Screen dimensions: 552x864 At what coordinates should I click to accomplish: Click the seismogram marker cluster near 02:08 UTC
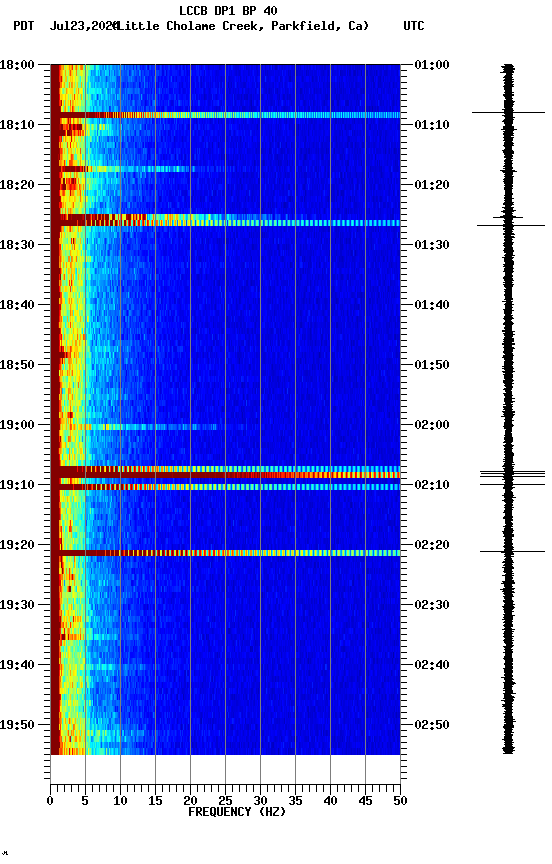512,474
